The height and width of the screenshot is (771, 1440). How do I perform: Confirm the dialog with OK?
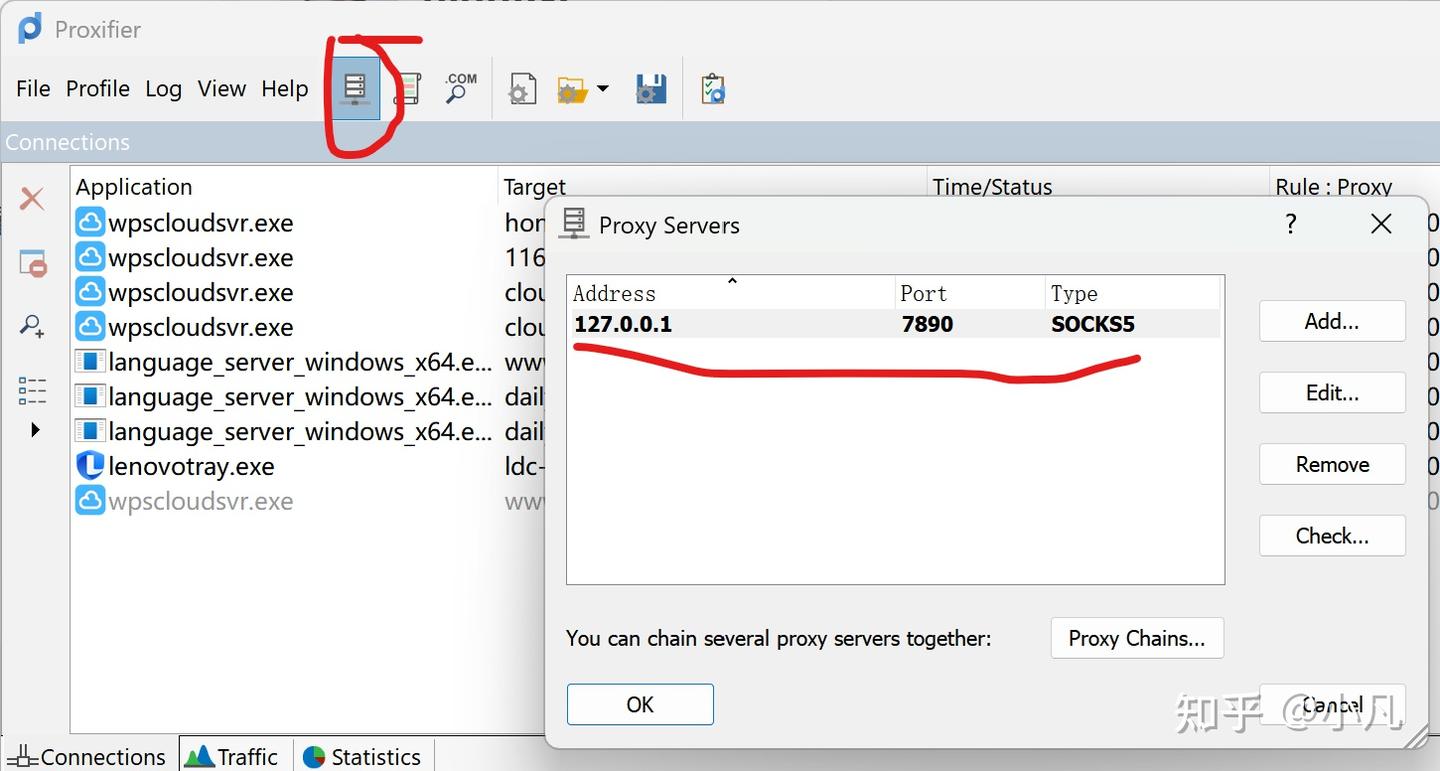click(640, 704)
